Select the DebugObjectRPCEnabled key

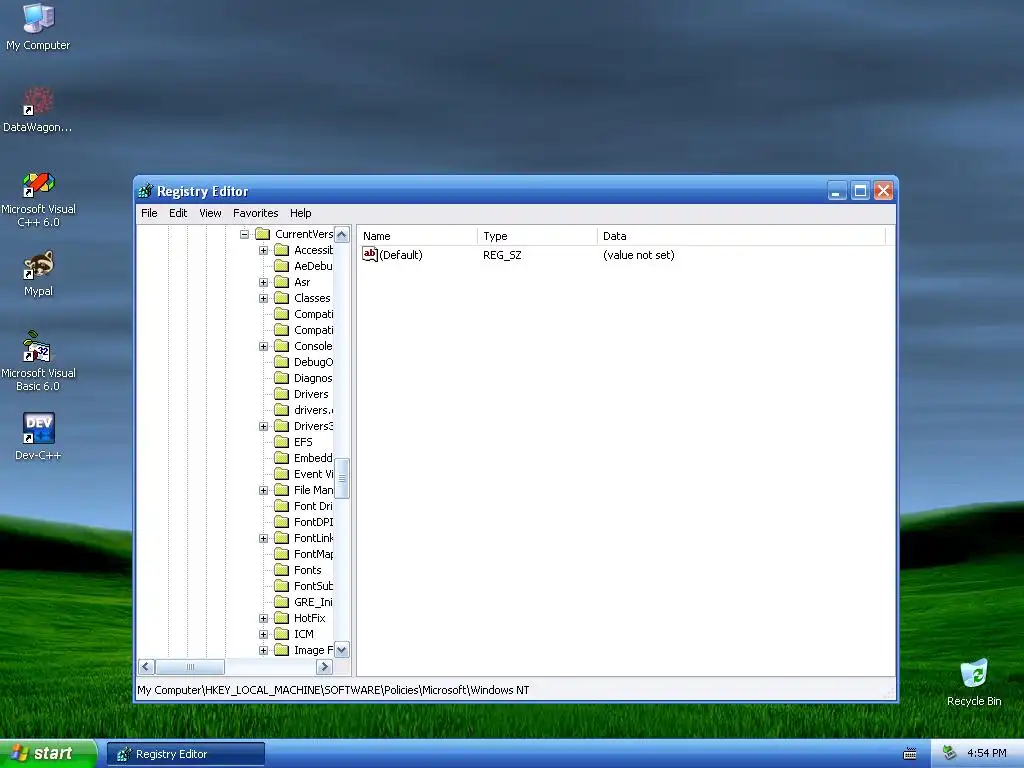click(313, 362)
